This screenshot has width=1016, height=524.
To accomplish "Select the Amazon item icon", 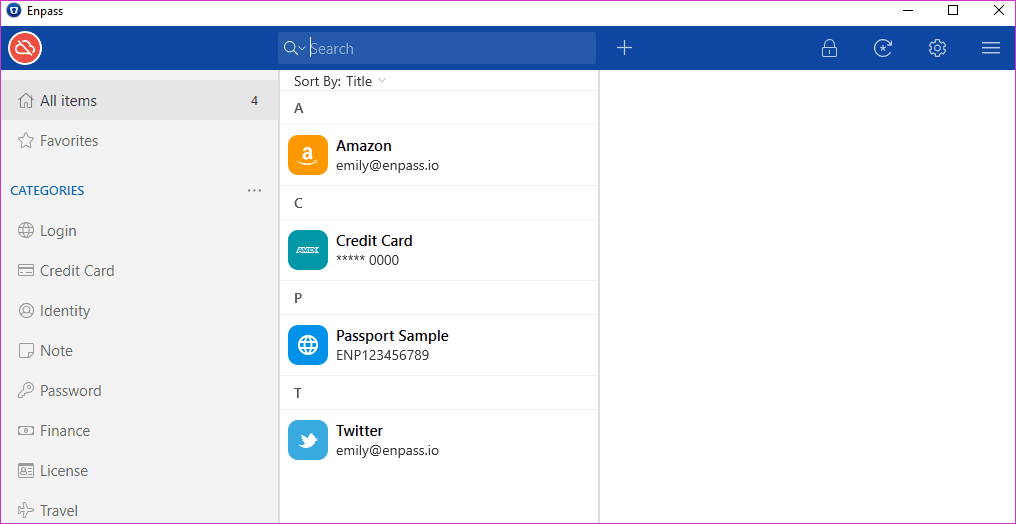I will 308,155.
